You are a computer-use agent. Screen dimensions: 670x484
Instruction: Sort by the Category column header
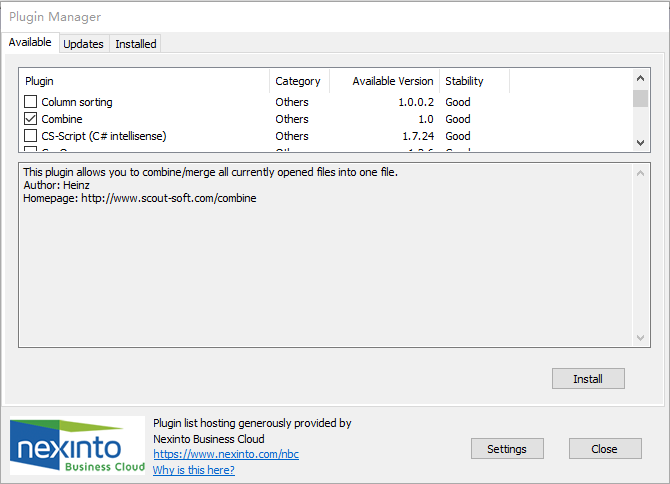tap(298, 81)
